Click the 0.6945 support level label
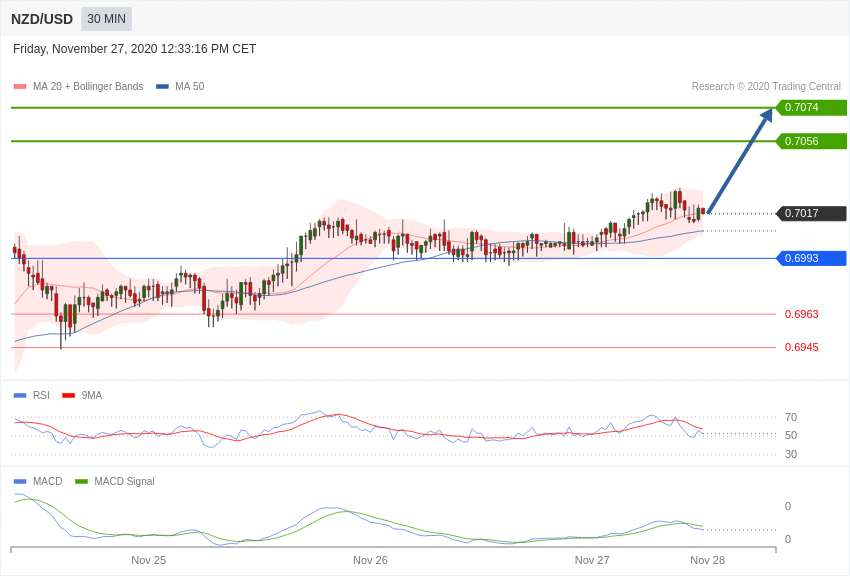The image size is (850, 576). pyautogui.click(x=802, y=347)
